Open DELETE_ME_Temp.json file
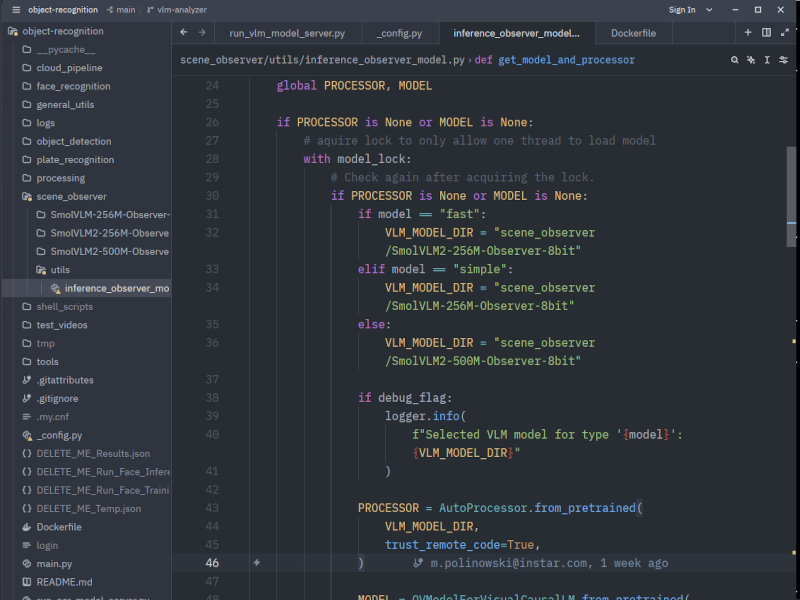 click(86, 509)
